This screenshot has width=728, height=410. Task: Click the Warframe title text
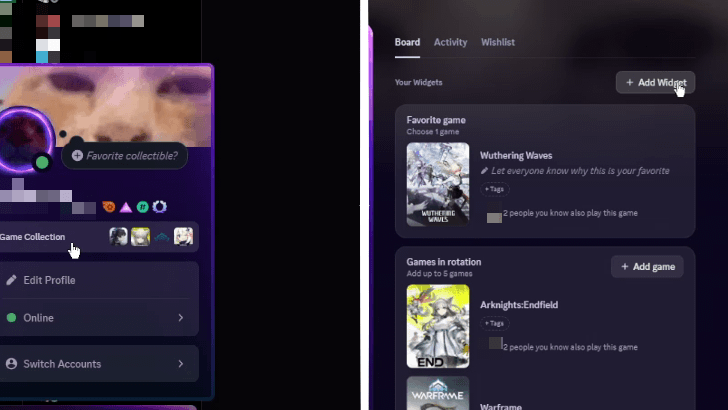click(x=501, y=407)
